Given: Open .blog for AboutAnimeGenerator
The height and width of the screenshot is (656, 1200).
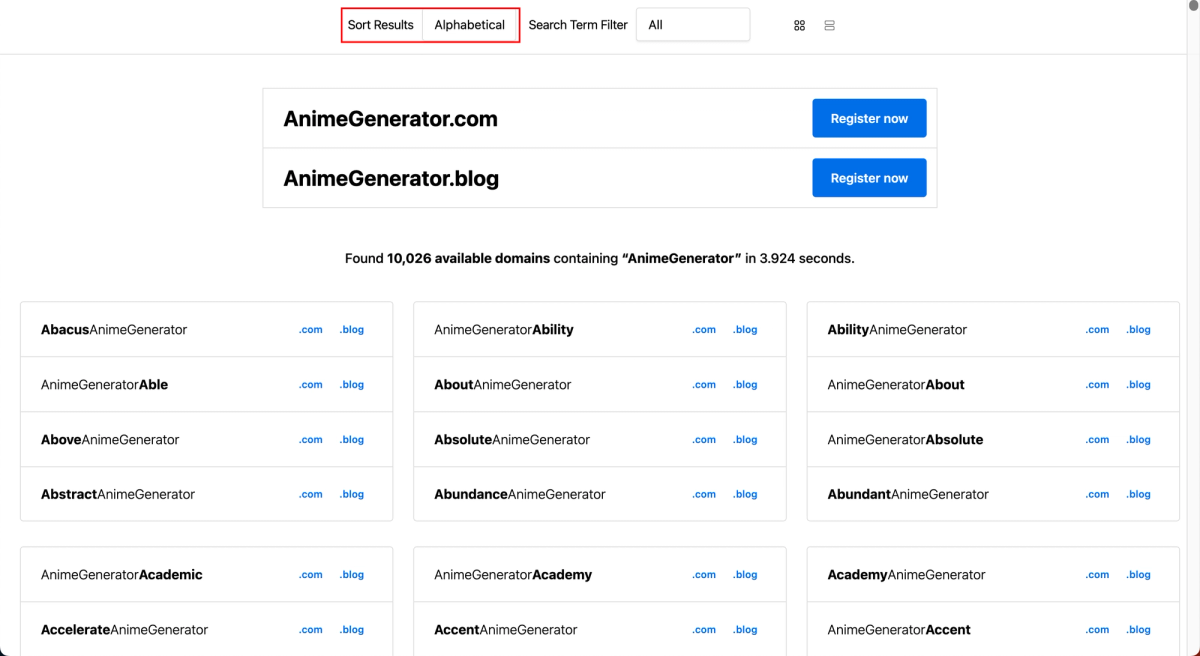Looking at the screenshot, I should click(x=746, y=385).
